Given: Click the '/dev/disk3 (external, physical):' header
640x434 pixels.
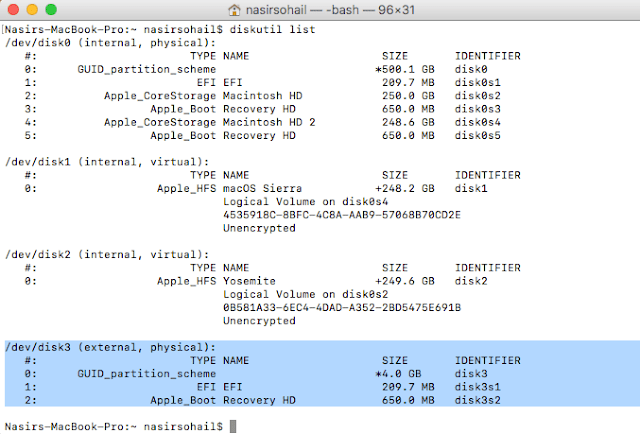Looking at the screenshot, I should tap(110, 347).
